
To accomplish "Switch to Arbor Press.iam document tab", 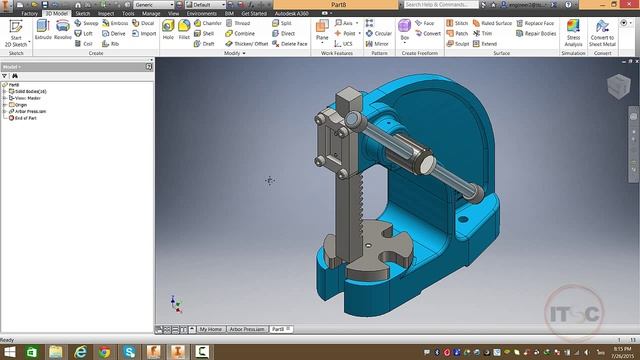I will pyautogui.click(x=247, y=329).
